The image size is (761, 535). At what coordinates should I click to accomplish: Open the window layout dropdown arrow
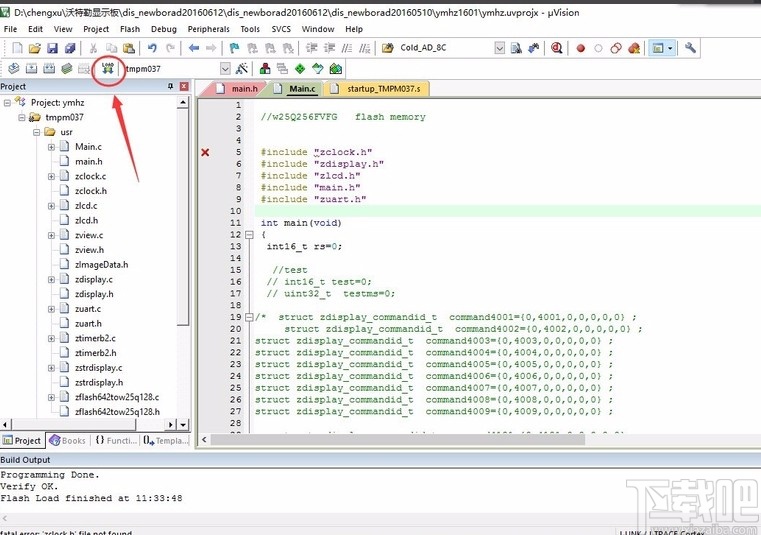[x=670, y=48]
